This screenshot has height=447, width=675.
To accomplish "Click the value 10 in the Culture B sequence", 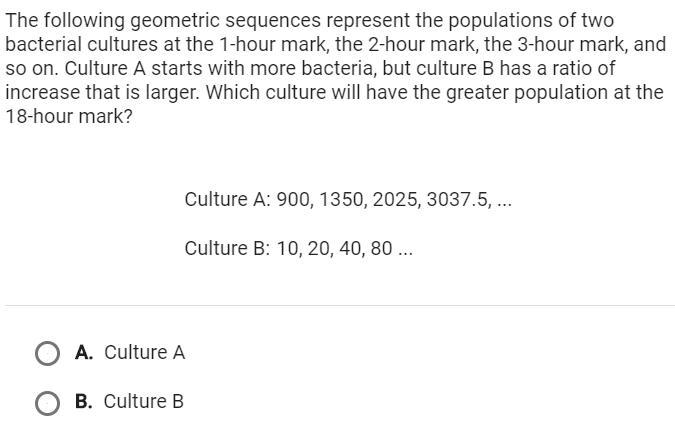I will [286, 249].
